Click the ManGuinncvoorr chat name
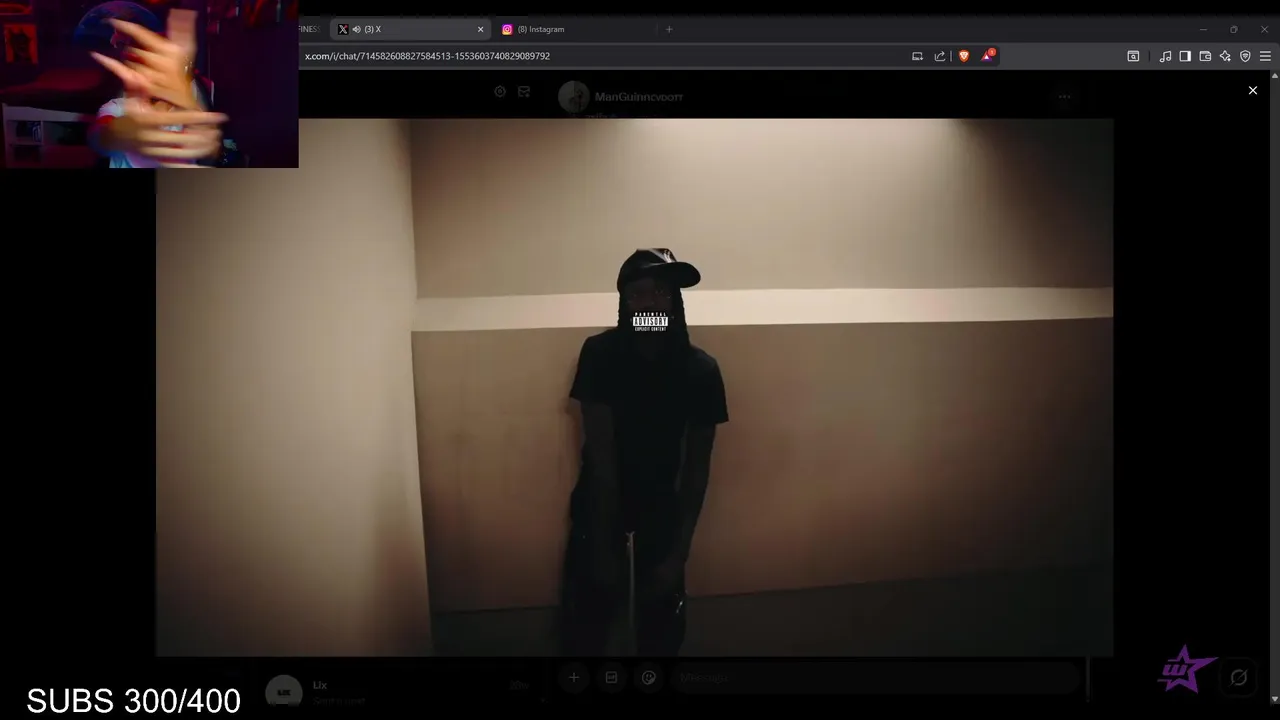Viewport: 1280px width, 720px height. click(638, 97)
